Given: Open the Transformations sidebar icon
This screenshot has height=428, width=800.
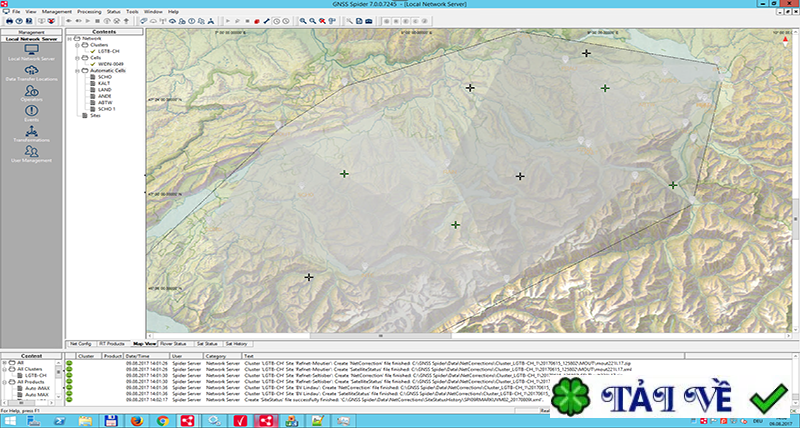Looking at the screenshot, I should click(31, 132).
